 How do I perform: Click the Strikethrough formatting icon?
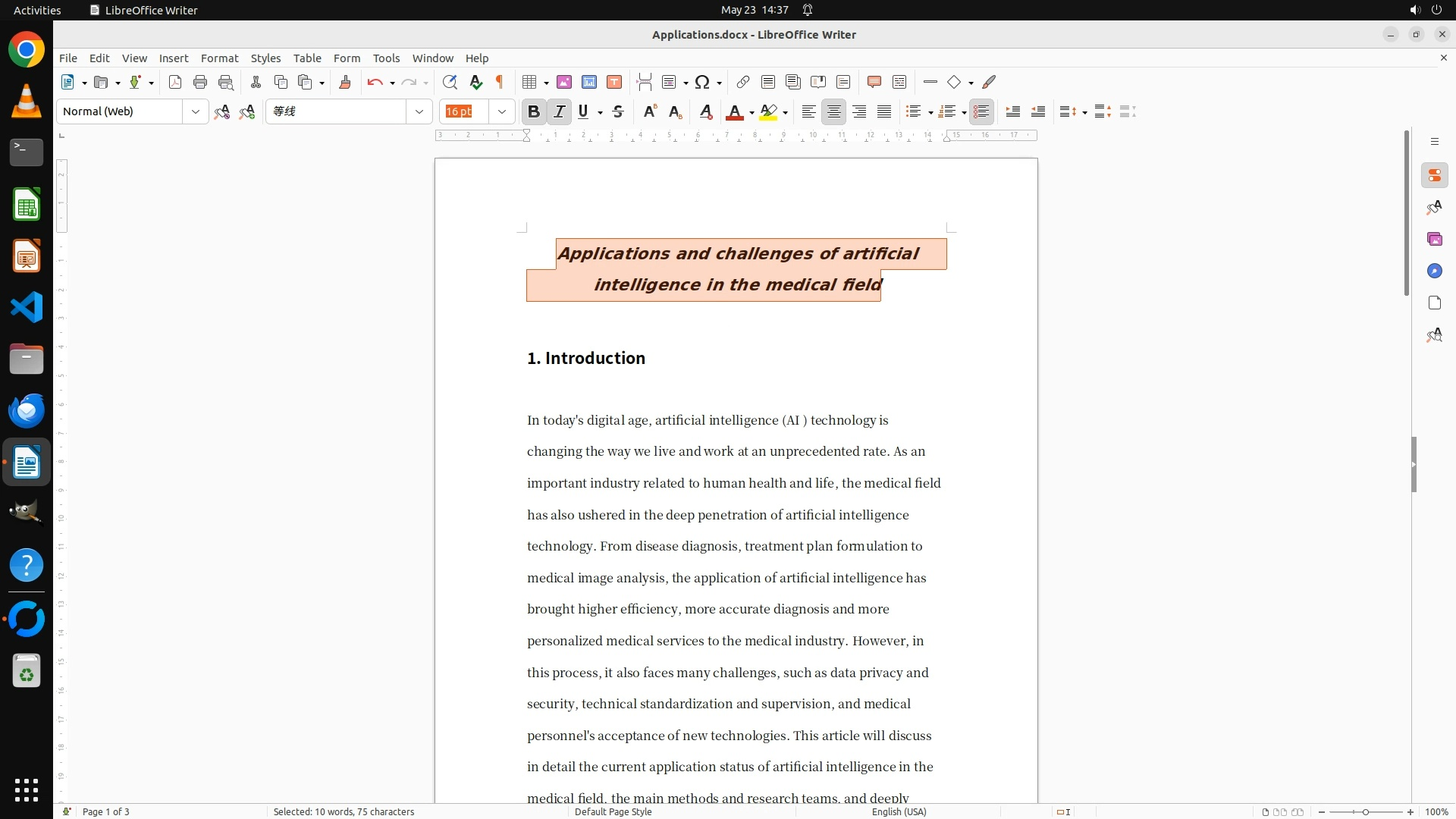(x=618, y=111)
